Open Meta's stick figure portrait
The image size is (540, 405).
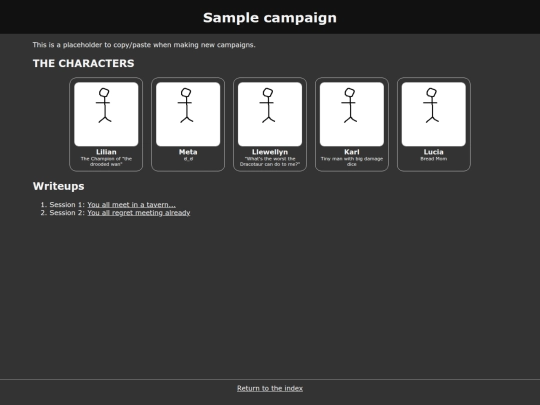coord(188,114)
